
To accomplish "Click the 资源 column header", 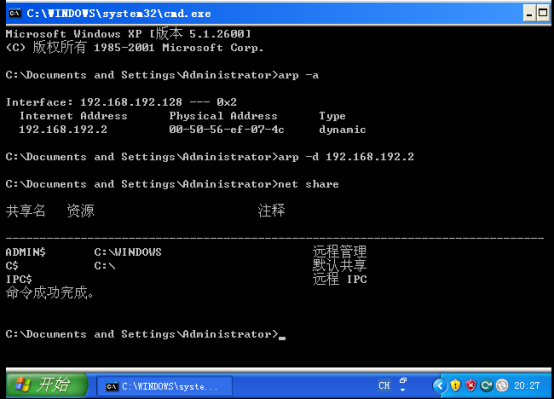I will [x=81, y=211].
